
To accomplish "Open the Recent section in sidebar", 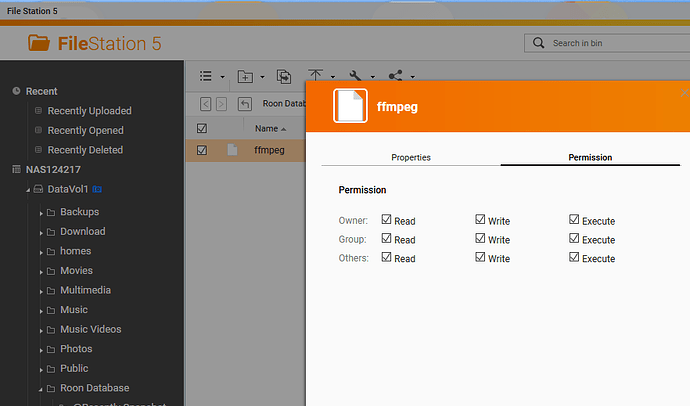I will [41, 91].
